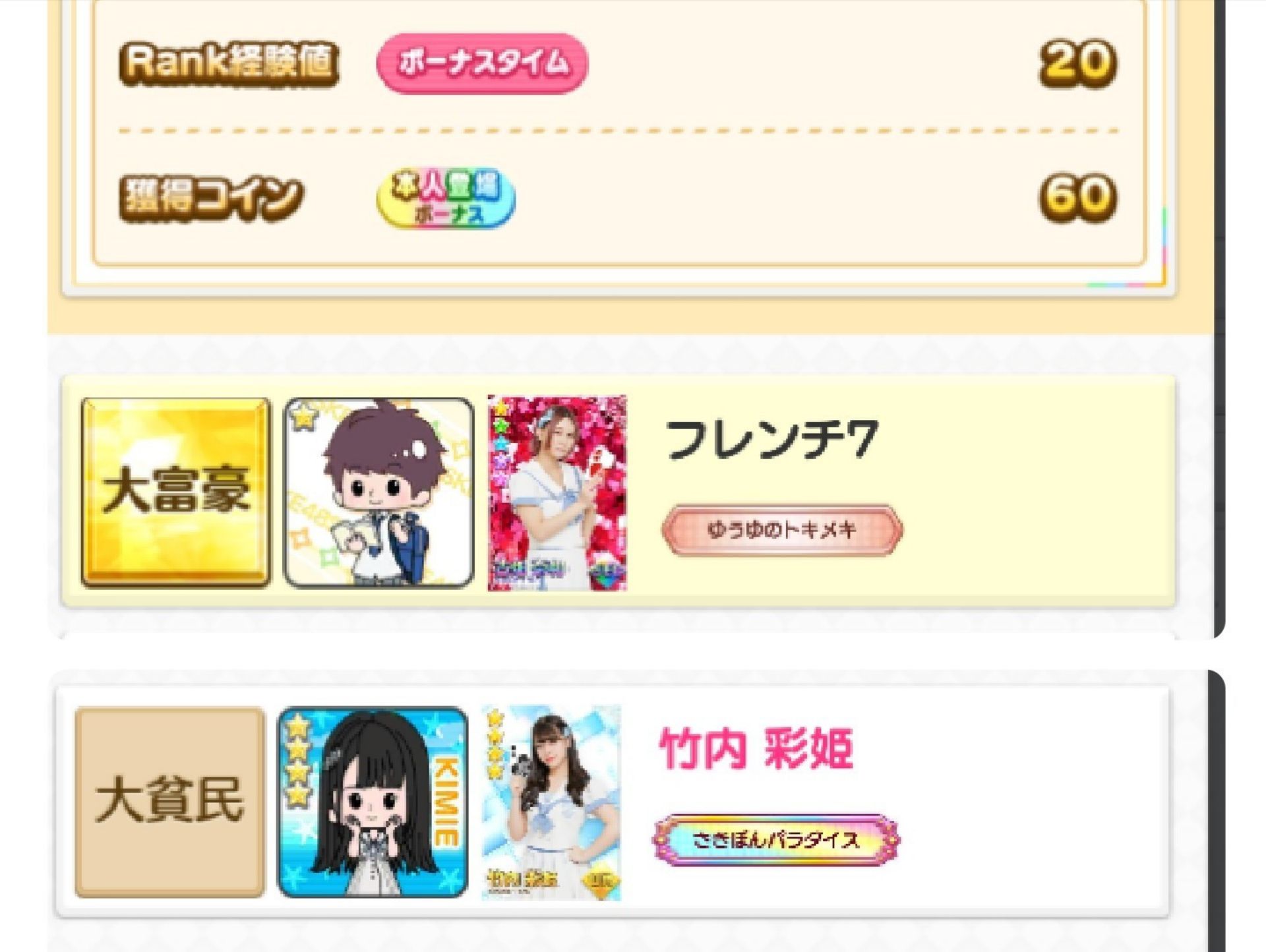Open player 竹内 彩姫 profile name
Screen dimensions: 1266x952
coord(756,748)
